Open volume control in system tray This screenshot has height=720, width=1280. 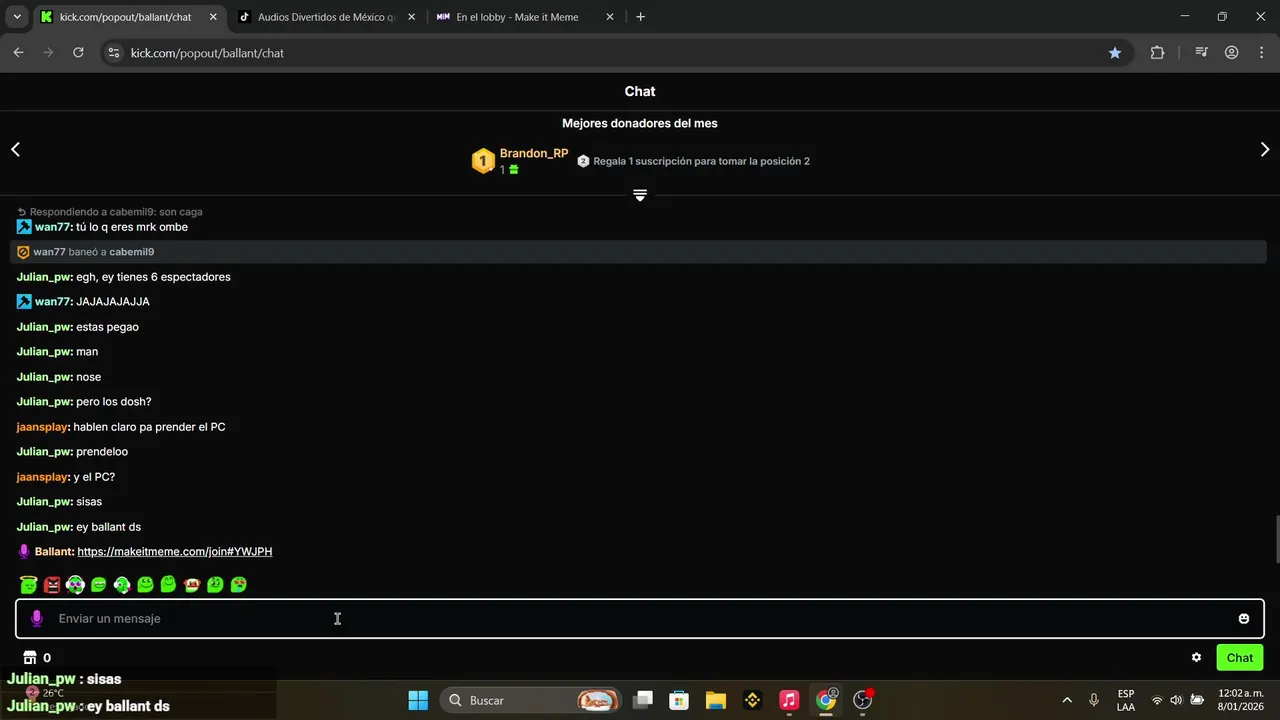[x=1177, y=700]
